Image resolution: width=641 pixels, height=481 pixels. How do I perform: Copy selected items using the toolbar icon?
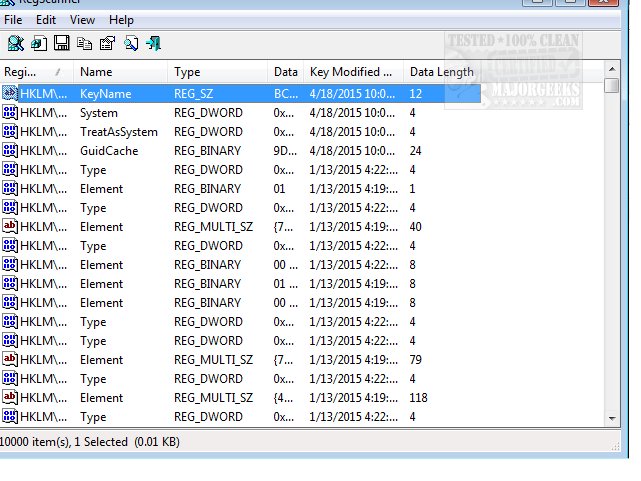click(85, 43)
